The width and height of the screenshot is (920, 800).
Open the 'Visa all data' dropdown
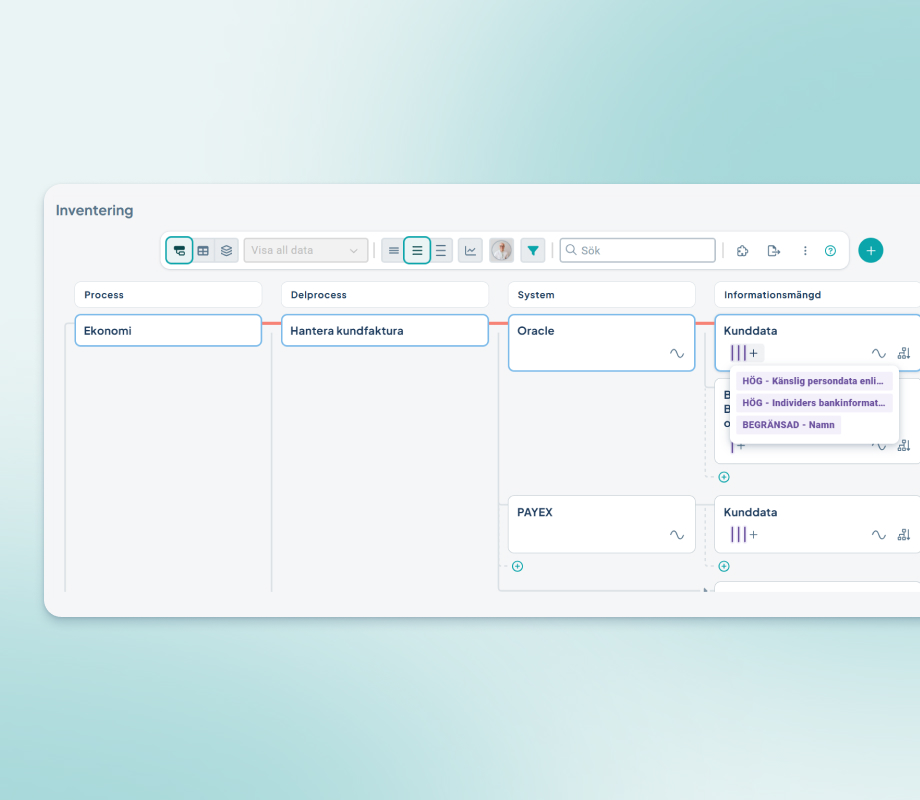click(306, 250)
